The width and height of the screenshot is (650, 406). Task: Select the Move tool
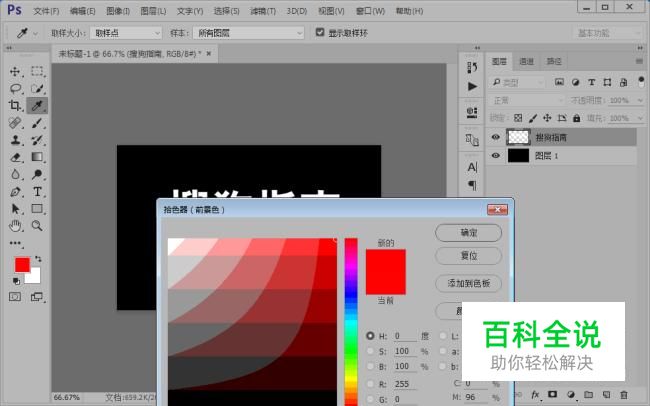pos(15,71)
